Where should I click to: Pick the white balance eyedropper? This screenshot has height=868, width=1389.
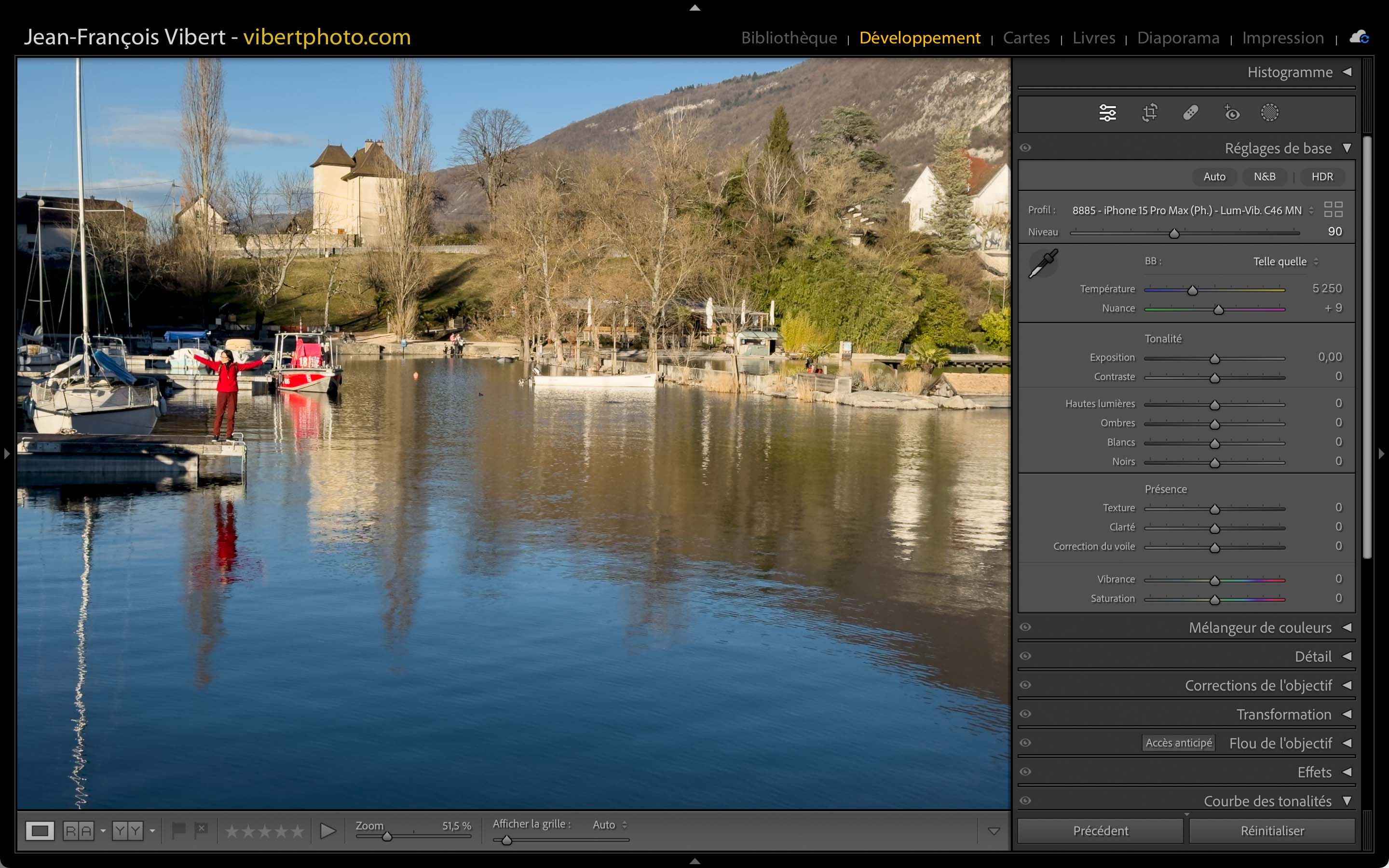coord(1043,263)
